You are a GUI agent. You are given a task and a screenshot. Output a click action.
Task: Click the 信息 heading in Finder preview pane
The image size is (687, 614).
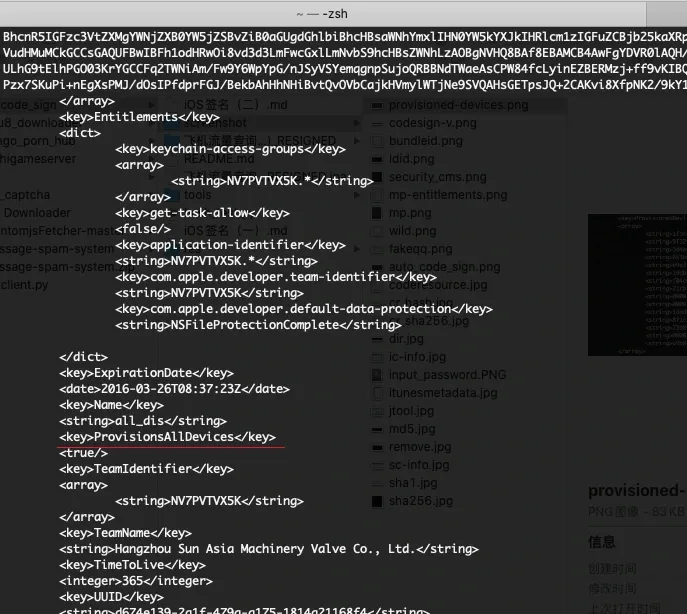click(602, 542)
